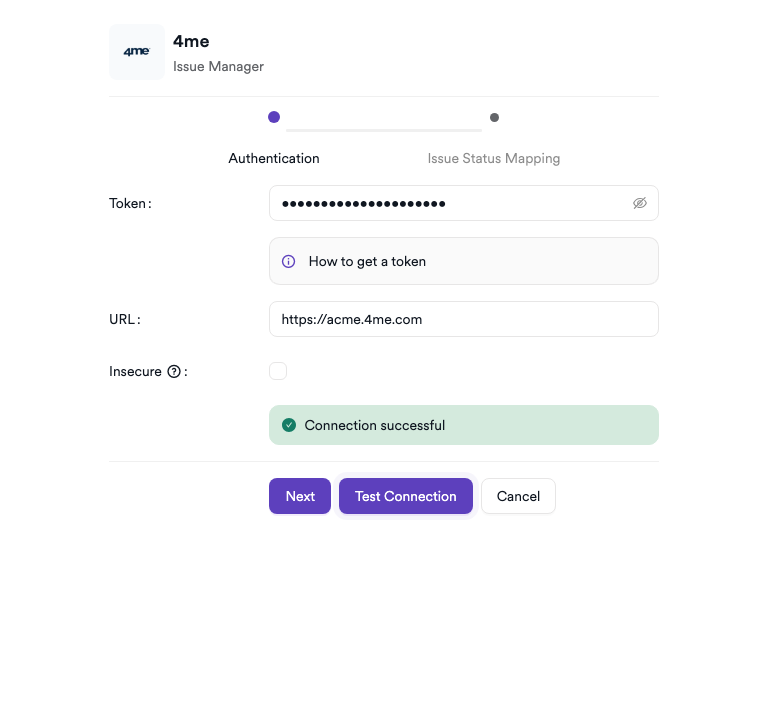Click the 4me logo icon

click(137, 52)
